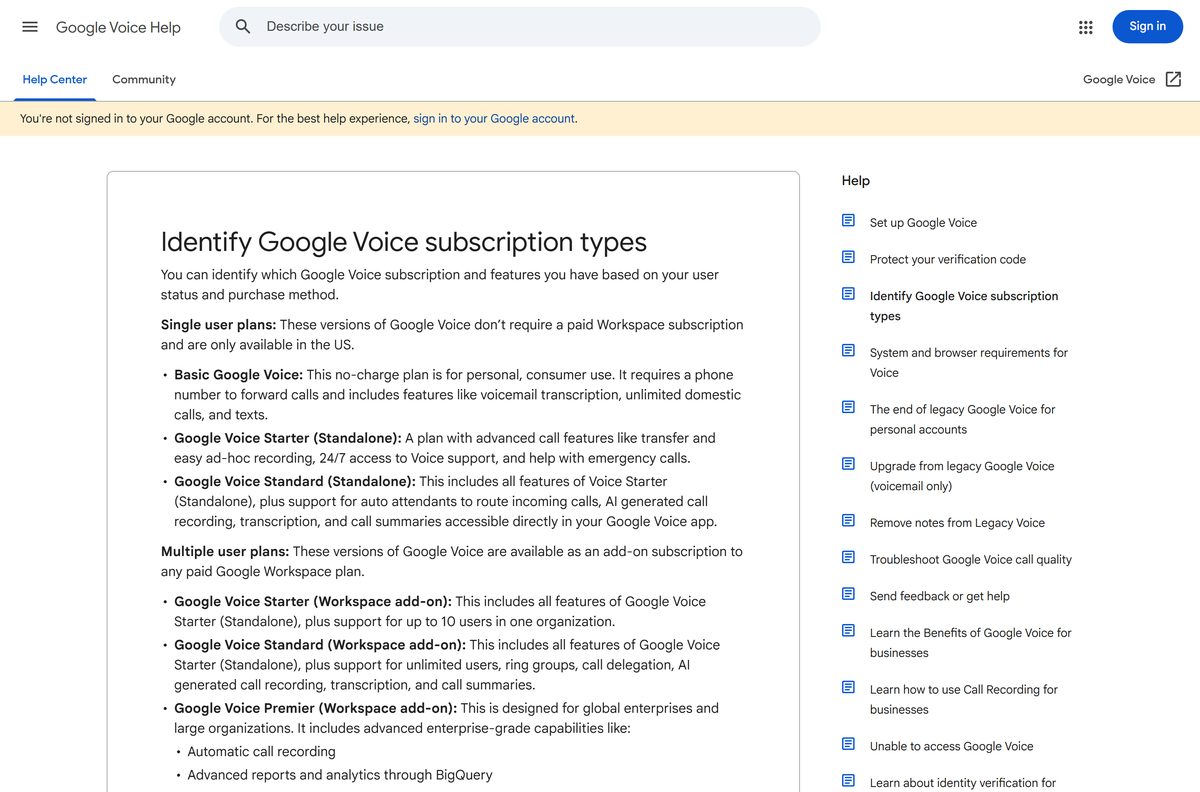This screenshot has height=792, width=1200.
Task: Open Identify Google Voice subscription types sidebar link
Action: [964, 306]
